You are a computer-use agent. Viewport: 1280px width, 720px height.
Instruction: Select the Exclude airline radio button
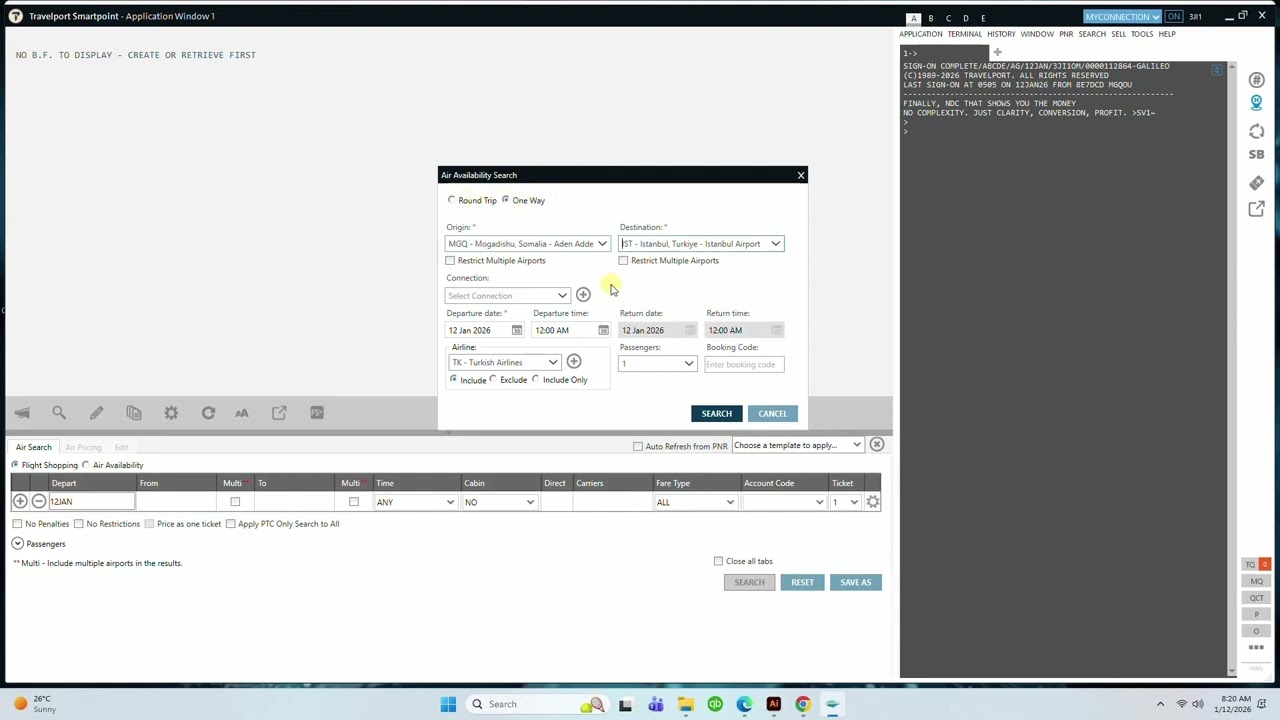(494, 380)
